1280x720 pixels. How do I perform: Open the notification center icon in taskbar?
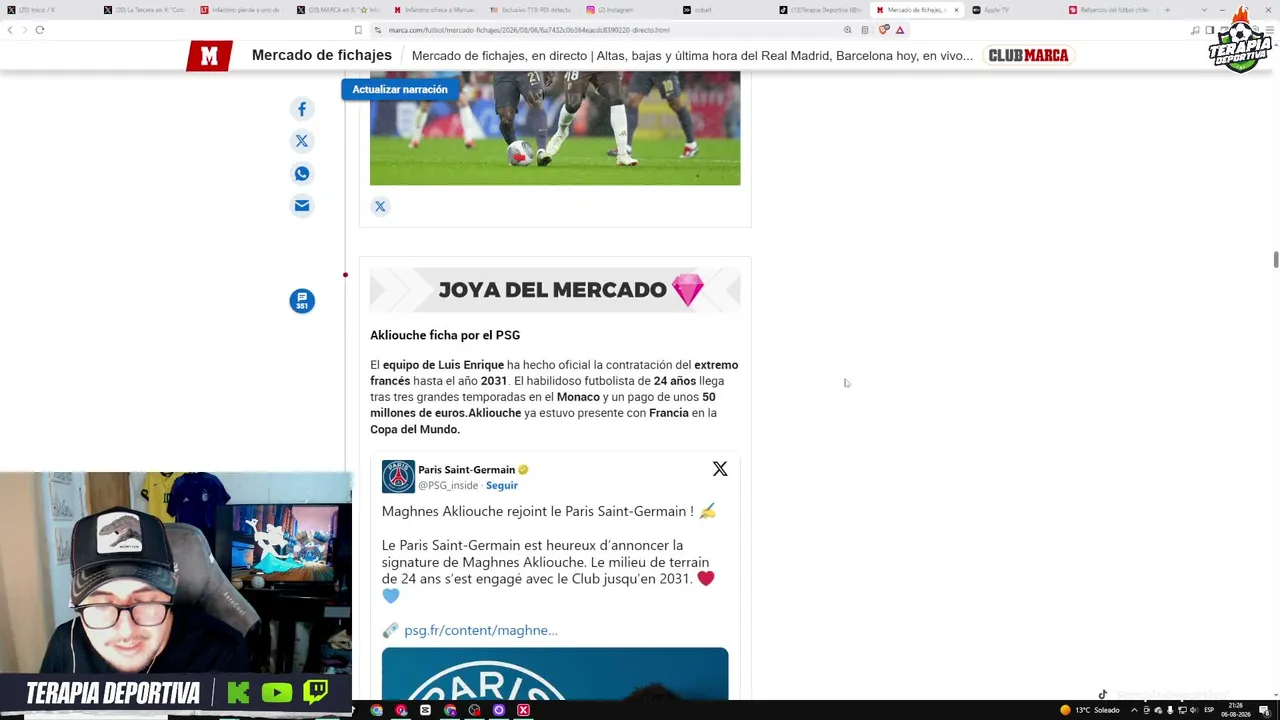[x=1264, y=710]
